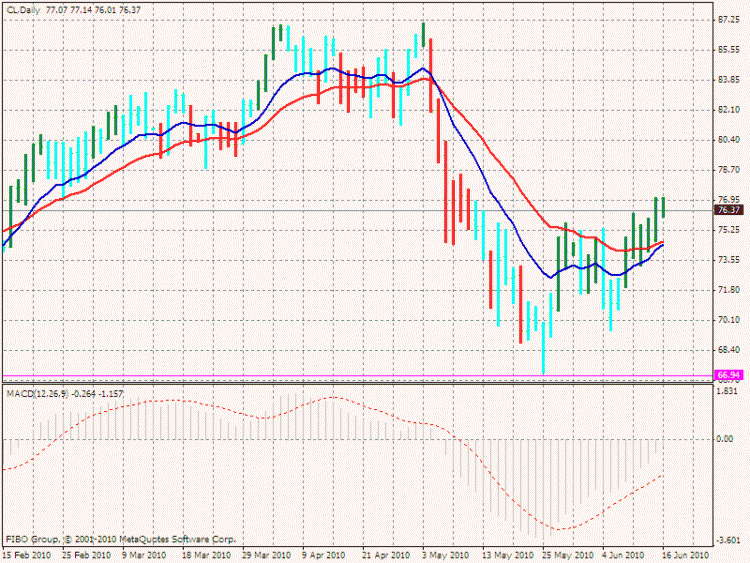The image size is (750, 563).
Task: Select the -3.601 MACD scale value
Action: coord(728,540)
